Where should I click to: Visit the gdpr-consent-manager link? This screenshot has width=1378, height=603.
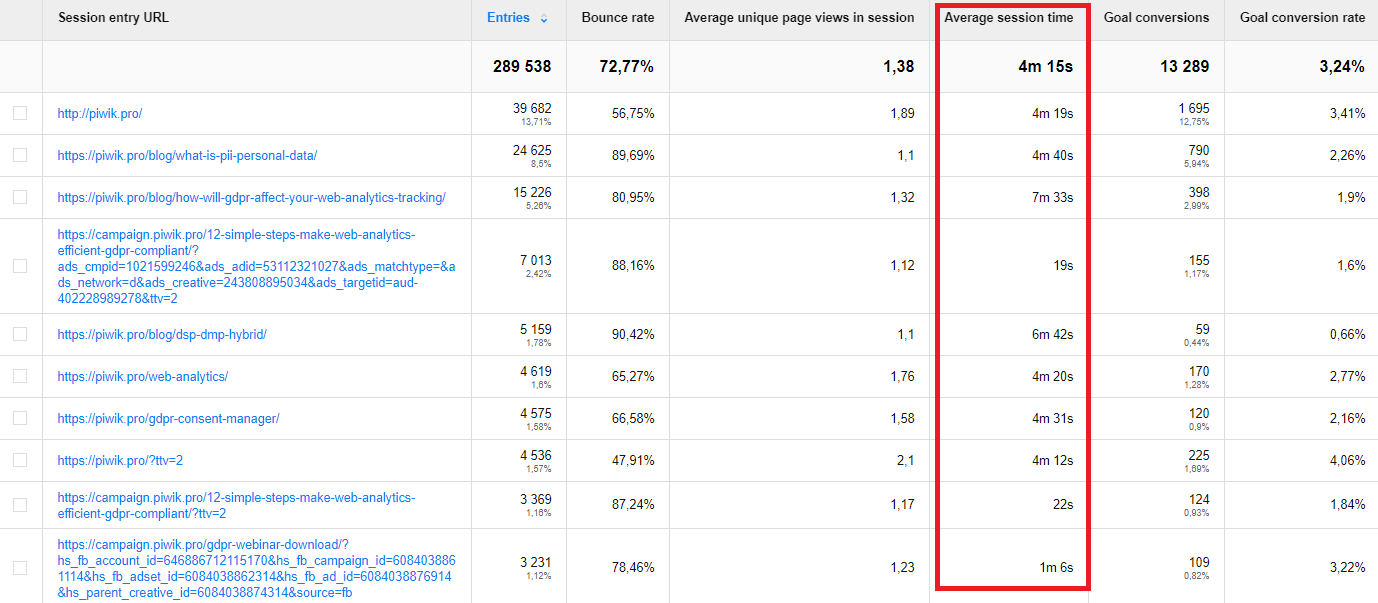coord(168,419)
